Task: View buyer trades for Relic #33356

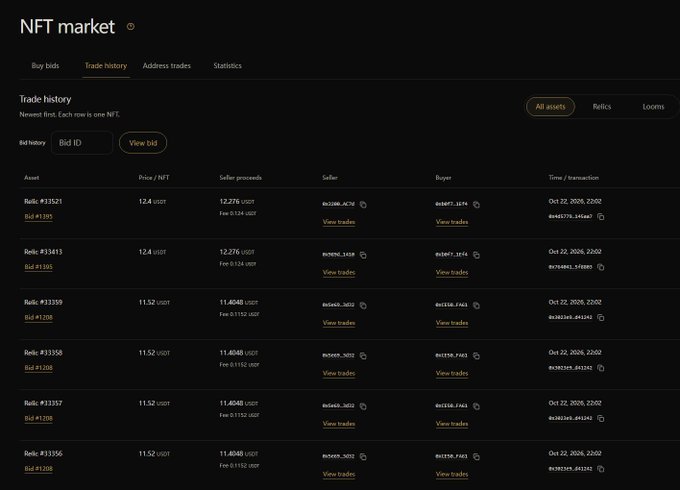Action: [x=452, y=474]
